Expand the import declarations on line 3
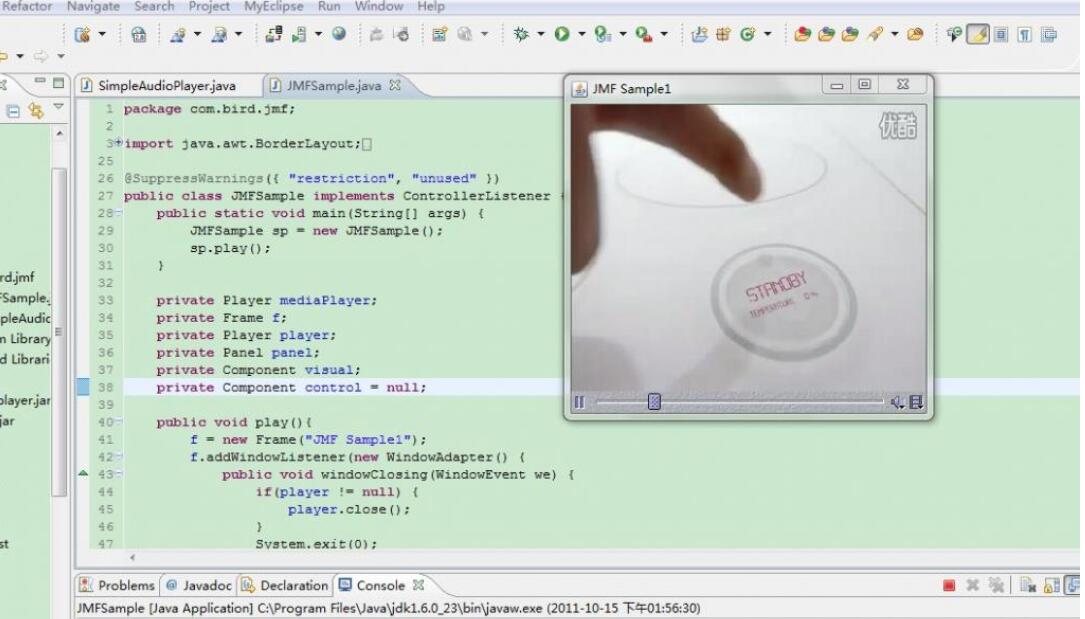 point(118,143)
